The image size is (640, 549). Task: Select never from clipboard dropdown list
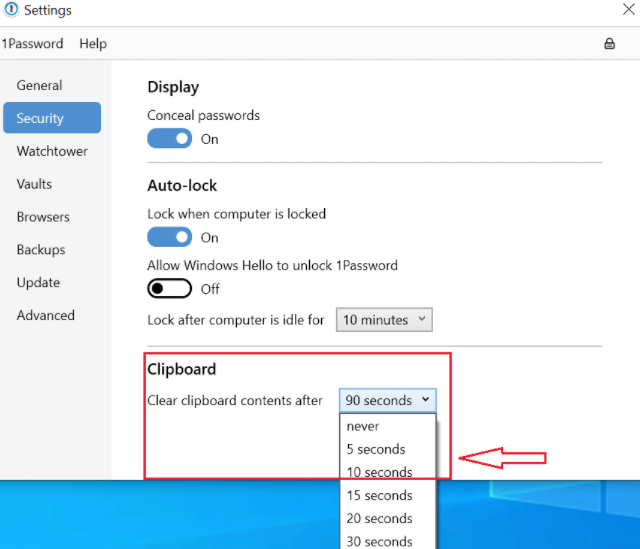tap(363, 426)
